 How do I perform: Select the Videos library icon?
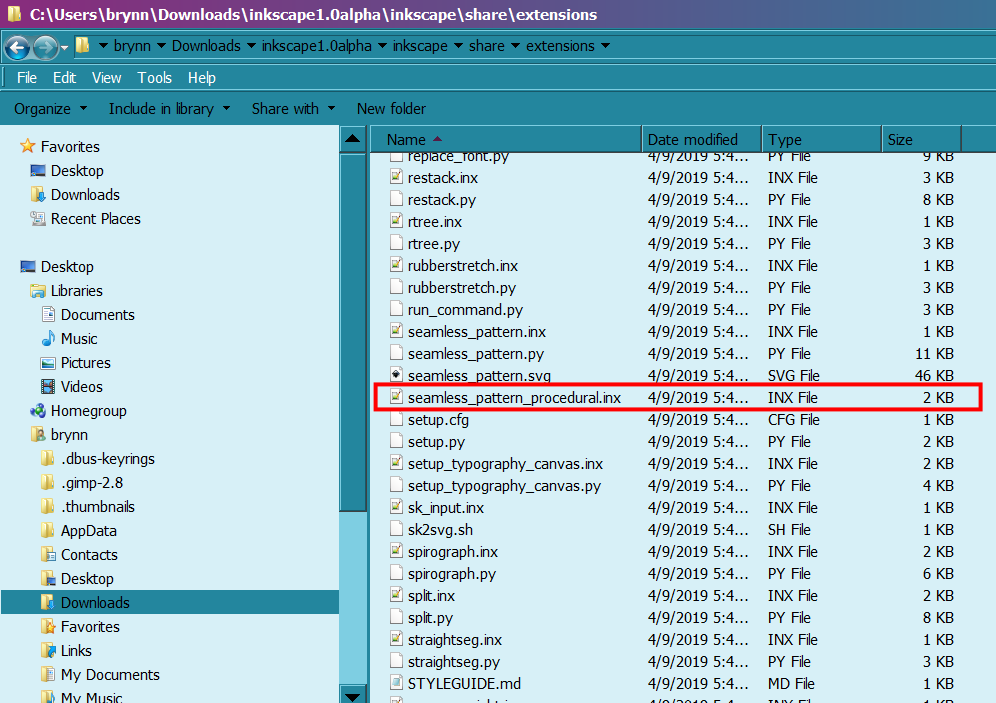click(x=48, y=387)
